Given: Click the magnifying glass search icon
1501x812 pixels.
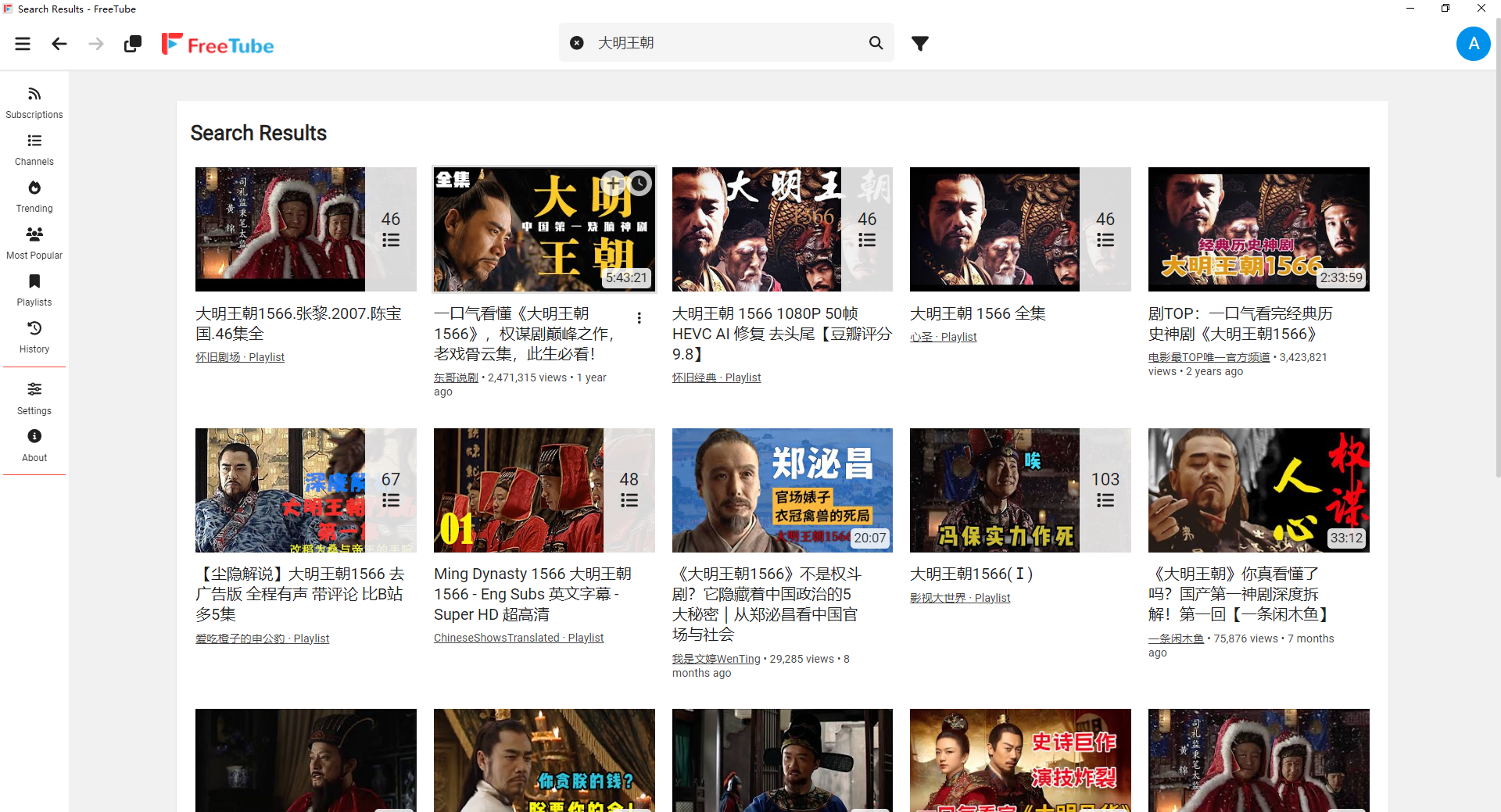Looking at the screenshot, I should tap(876, 43).
